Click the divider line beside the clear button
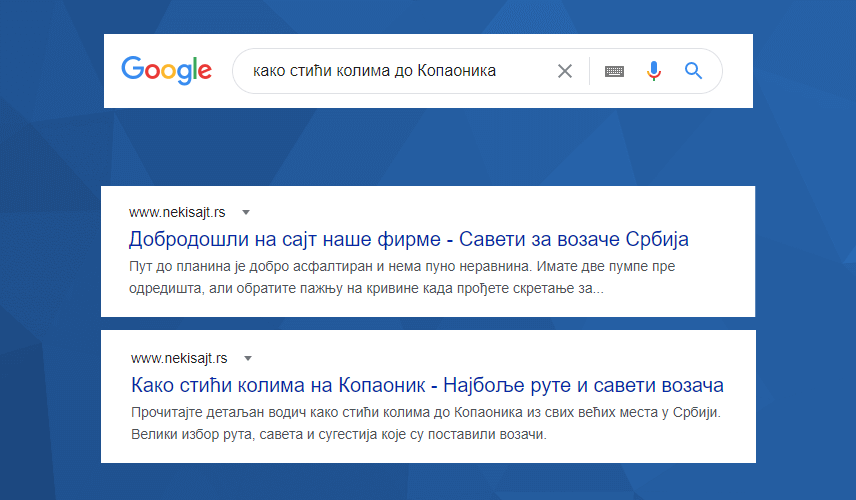 pyautogui.click(x=590, y=71)
